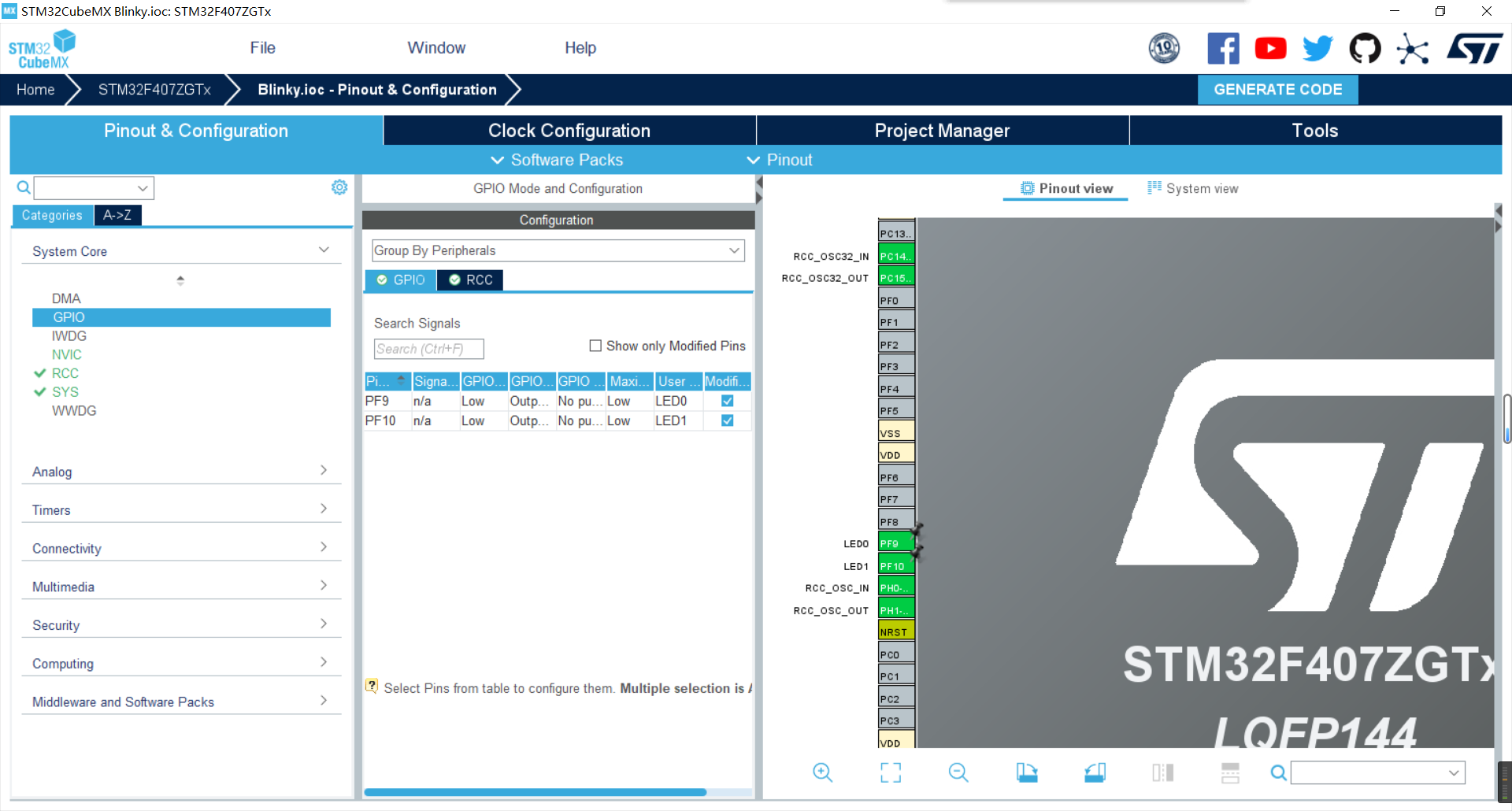Viewport: 1512px width, 811px height.
Task: Open the File menu
Action: pos(262,48)
